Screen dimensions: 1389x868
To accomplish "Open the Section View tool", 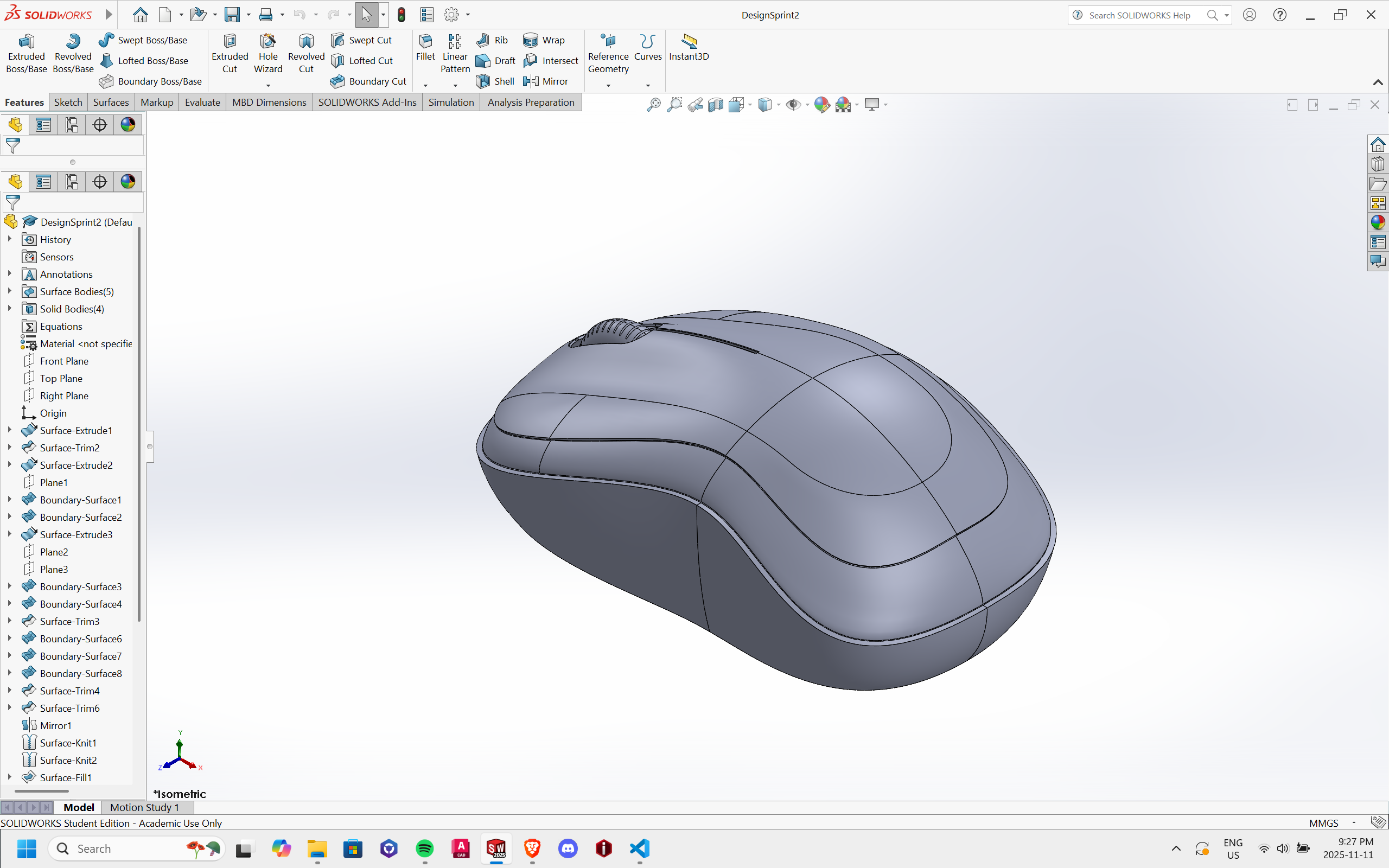I will pyautogui.click(x=715, y=105).
